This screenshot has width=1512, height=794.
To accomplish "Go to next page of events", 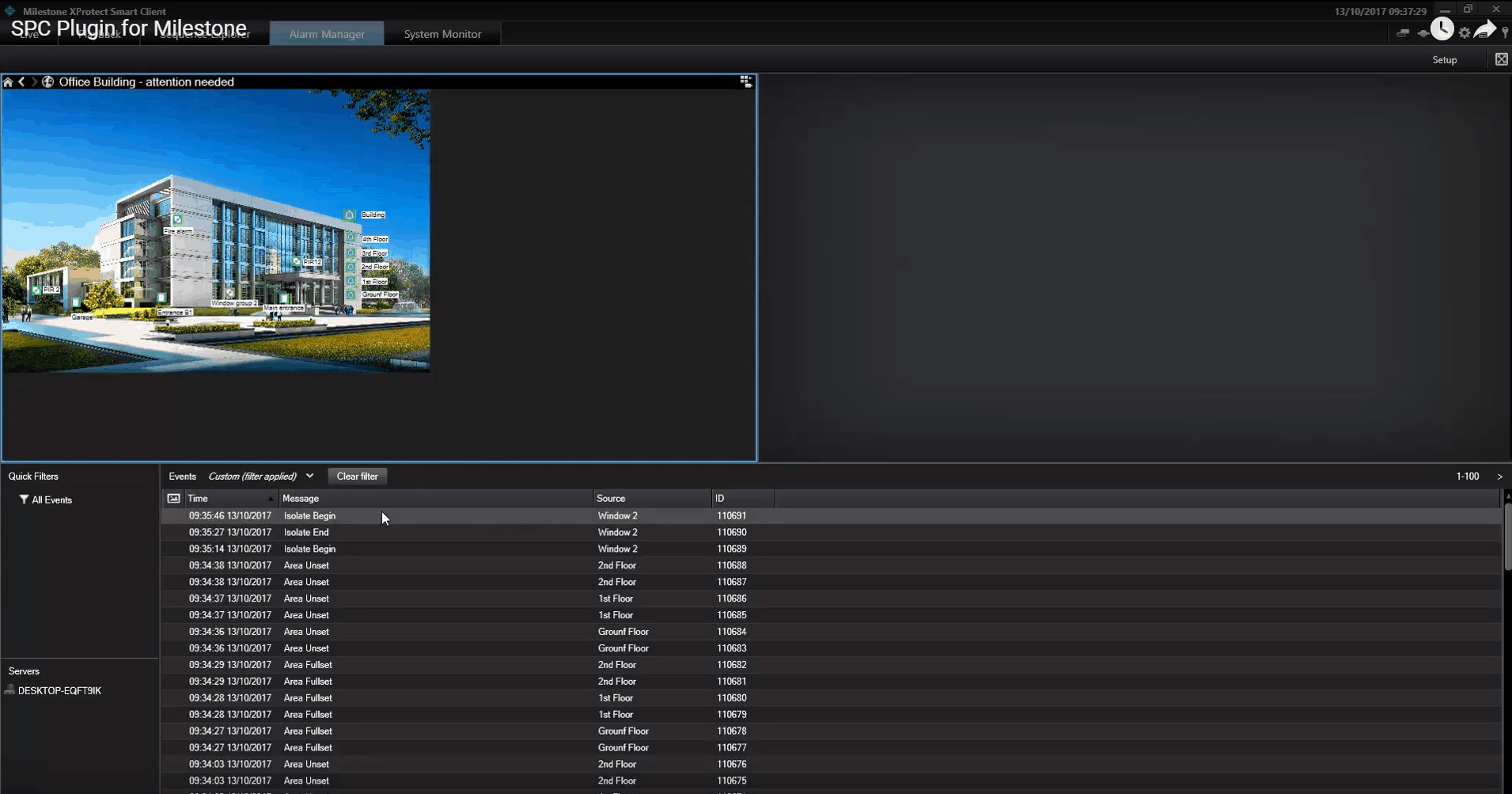I will 1499,477.
